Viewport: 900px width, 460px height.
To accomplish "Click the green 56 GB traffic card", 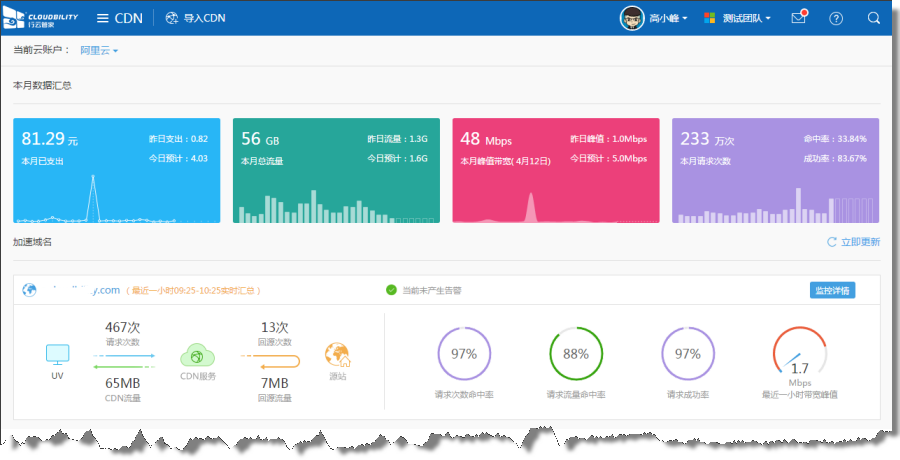I will pos(336,170).
